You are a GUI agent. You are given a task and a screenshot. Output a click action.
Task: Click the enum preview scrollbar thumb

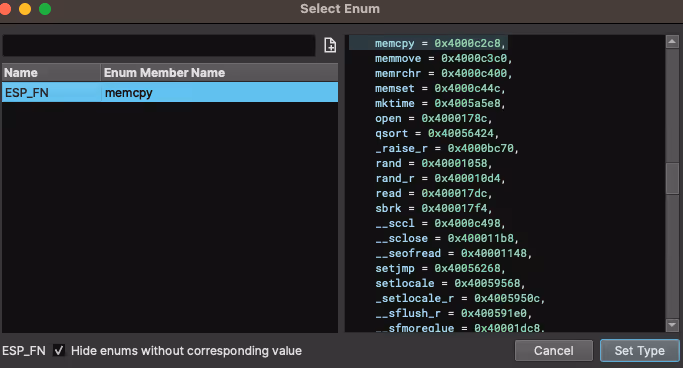pos(672,178)
